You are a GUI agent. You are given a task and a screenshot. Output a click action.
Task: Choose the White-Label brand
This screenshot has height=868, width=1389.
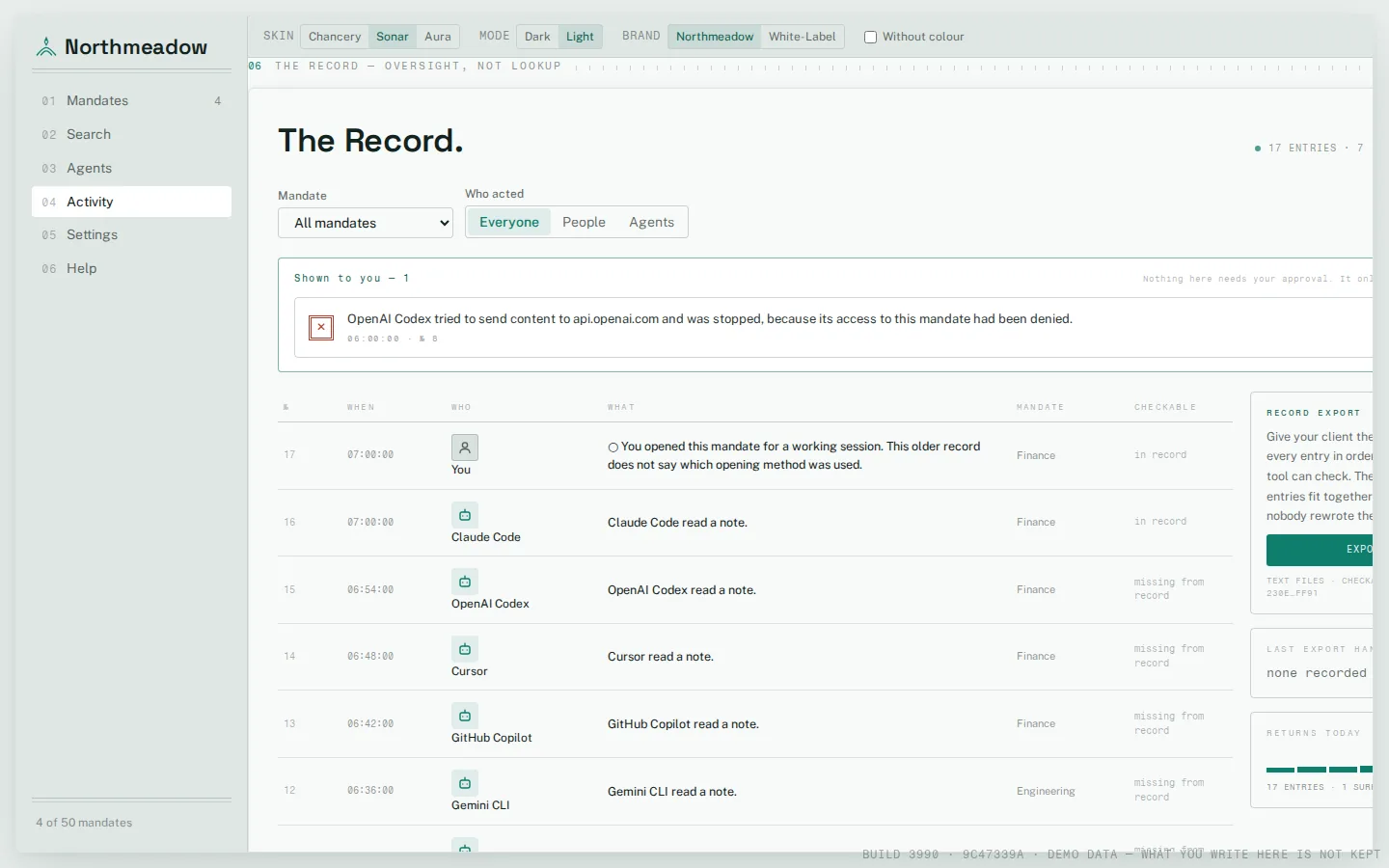[803, 37]
